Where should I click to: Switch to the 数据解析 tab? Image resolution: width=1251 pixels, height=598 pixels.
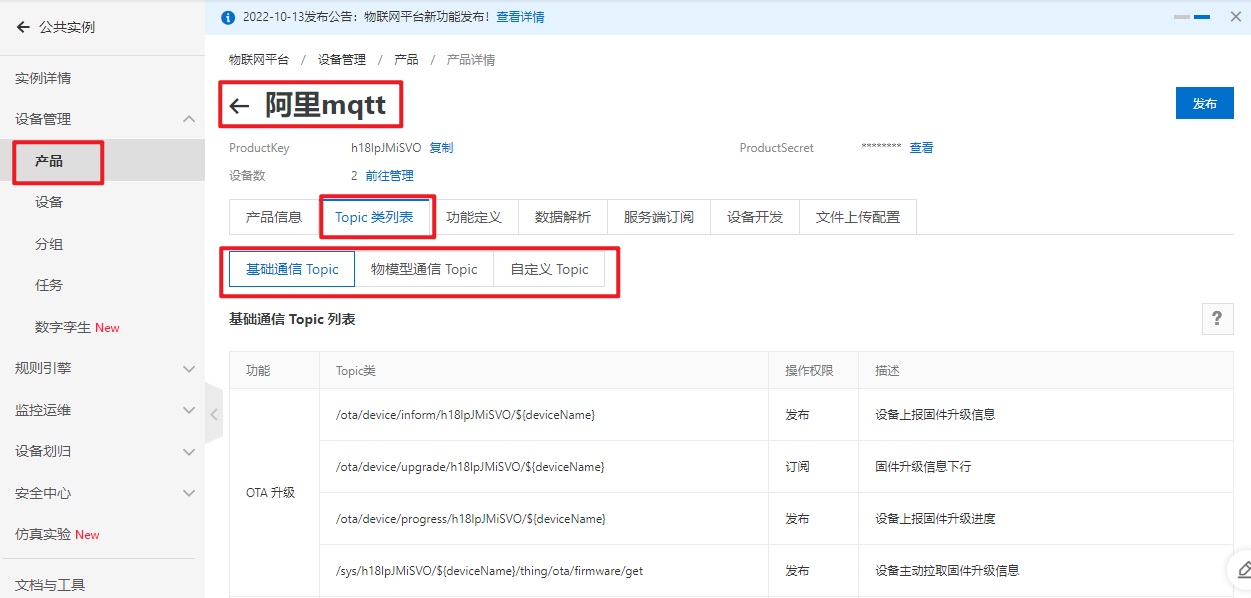562,216
